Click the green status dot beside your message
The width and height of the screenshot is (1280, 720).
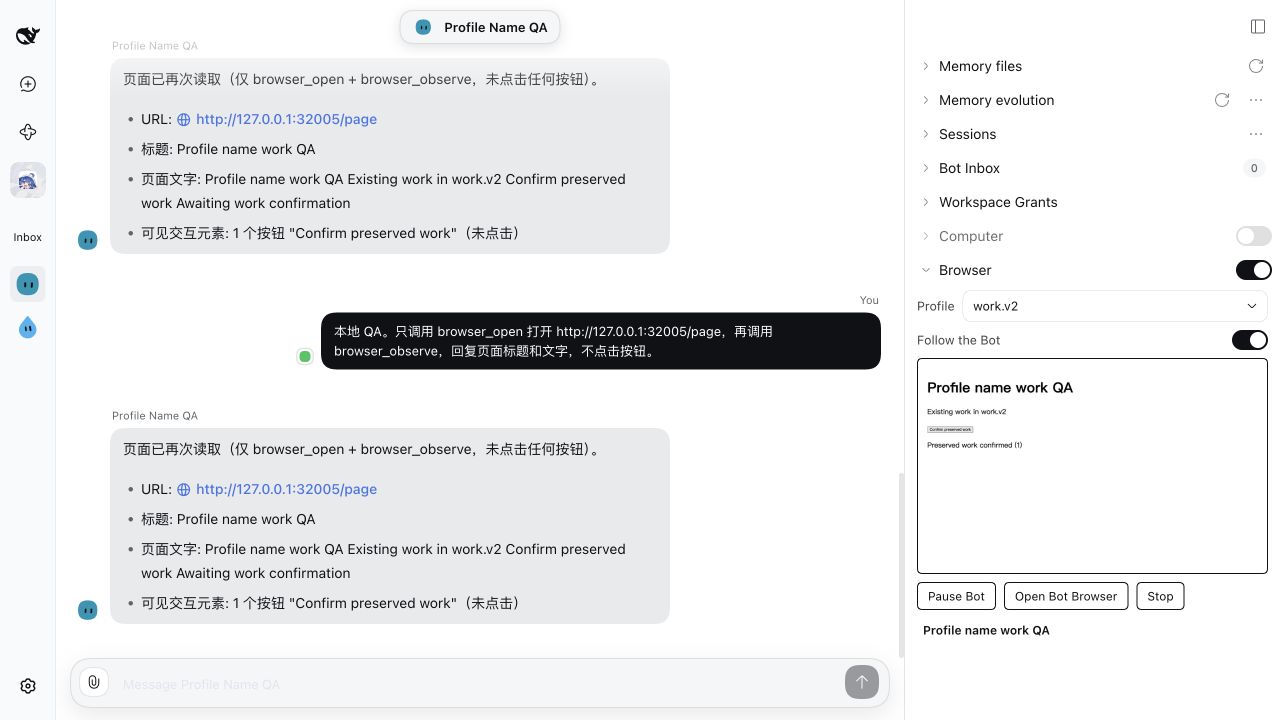(305, 356)
